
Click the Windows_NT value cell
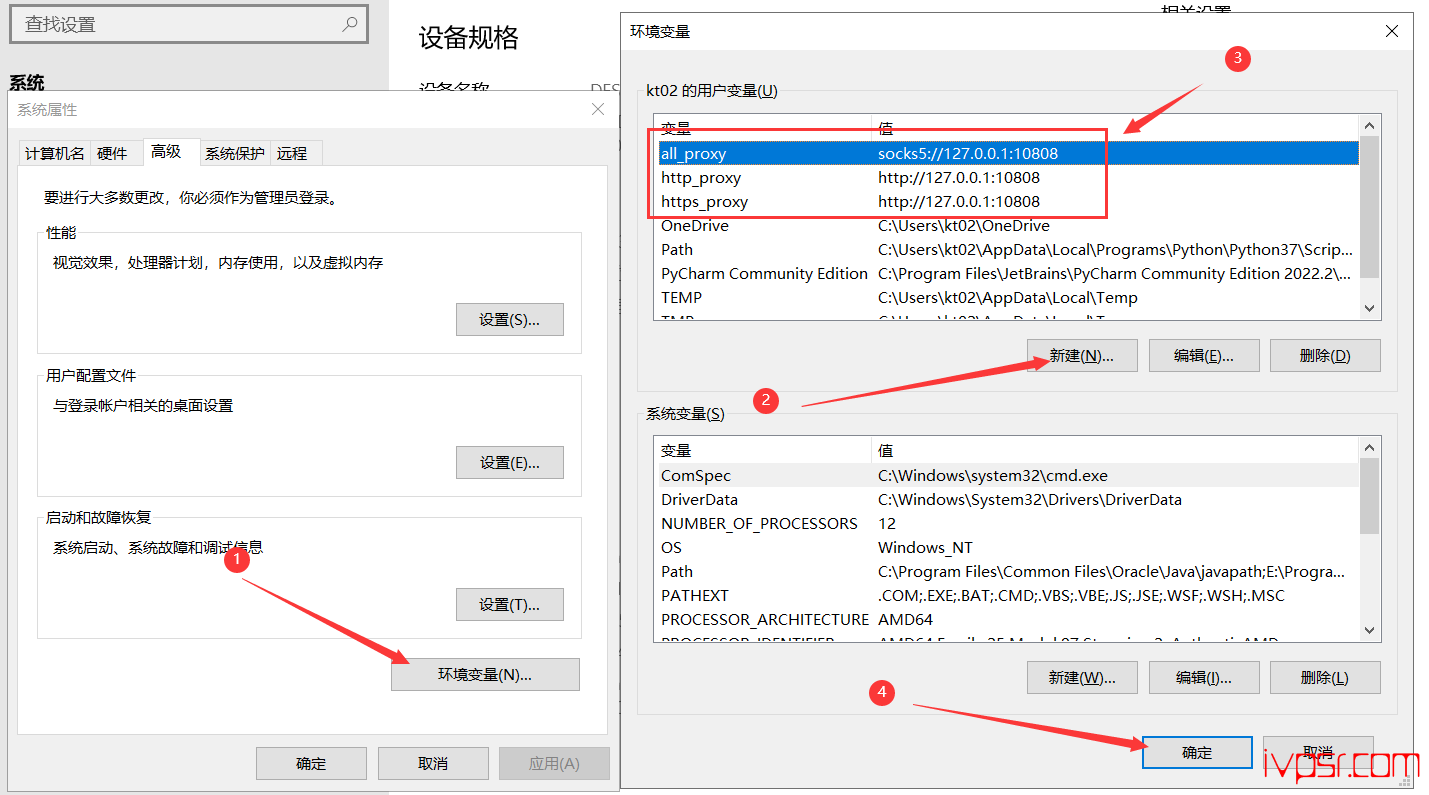coord(925,547)
